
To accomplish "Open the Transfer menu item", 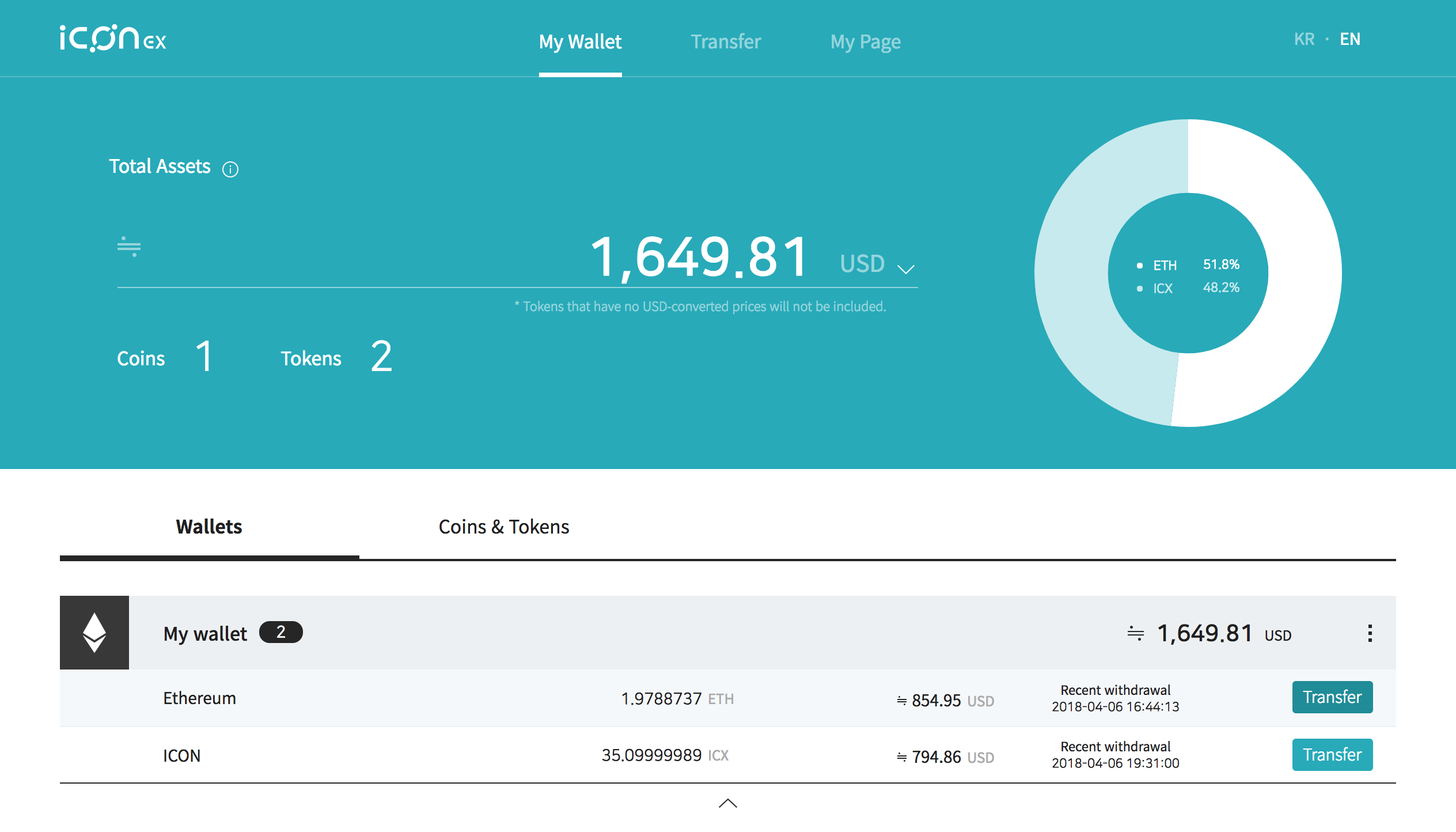I will tap(726, 41).
